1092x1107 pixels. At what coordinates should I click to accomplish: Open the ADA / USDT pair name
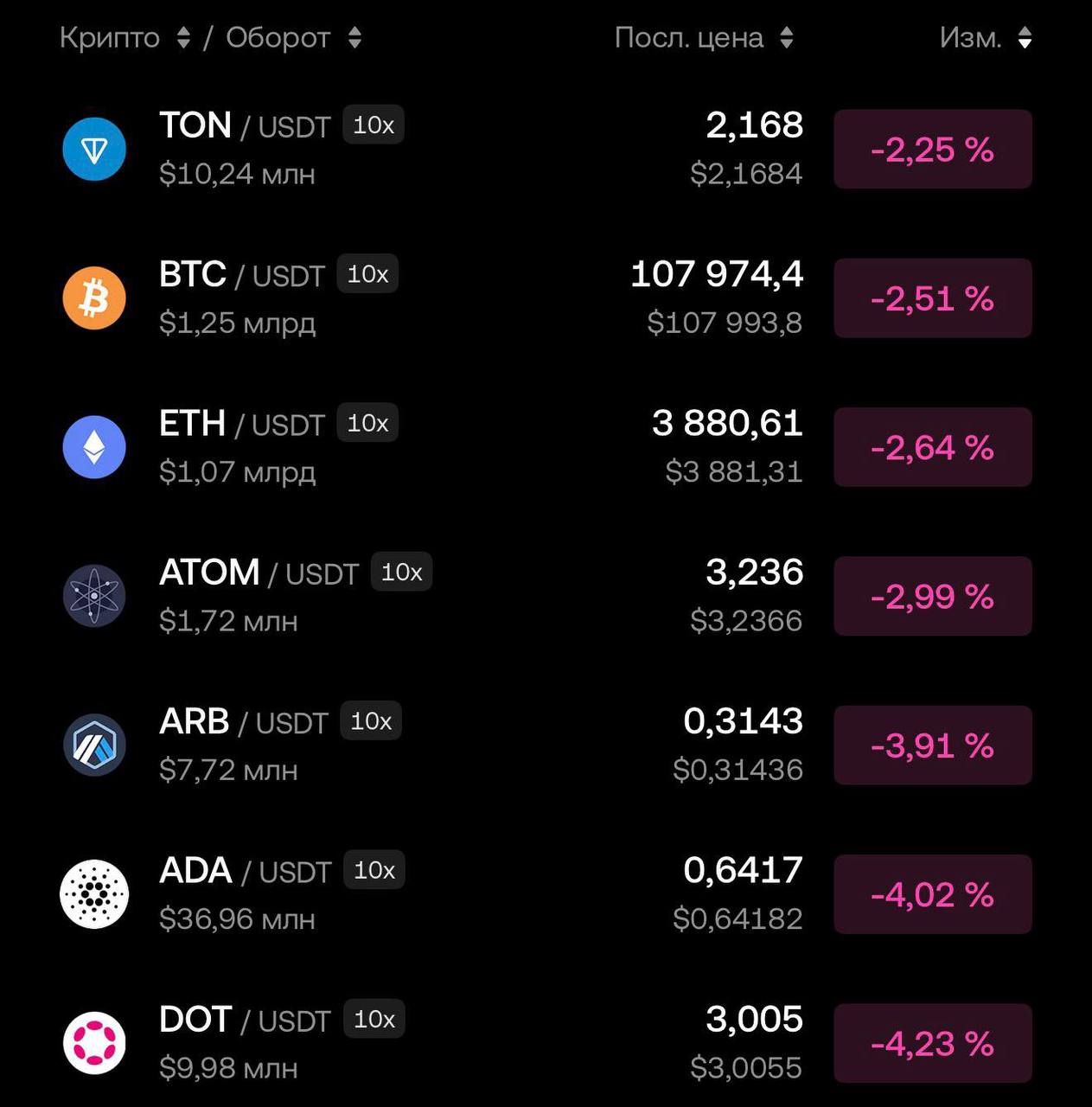pos(245,871)
